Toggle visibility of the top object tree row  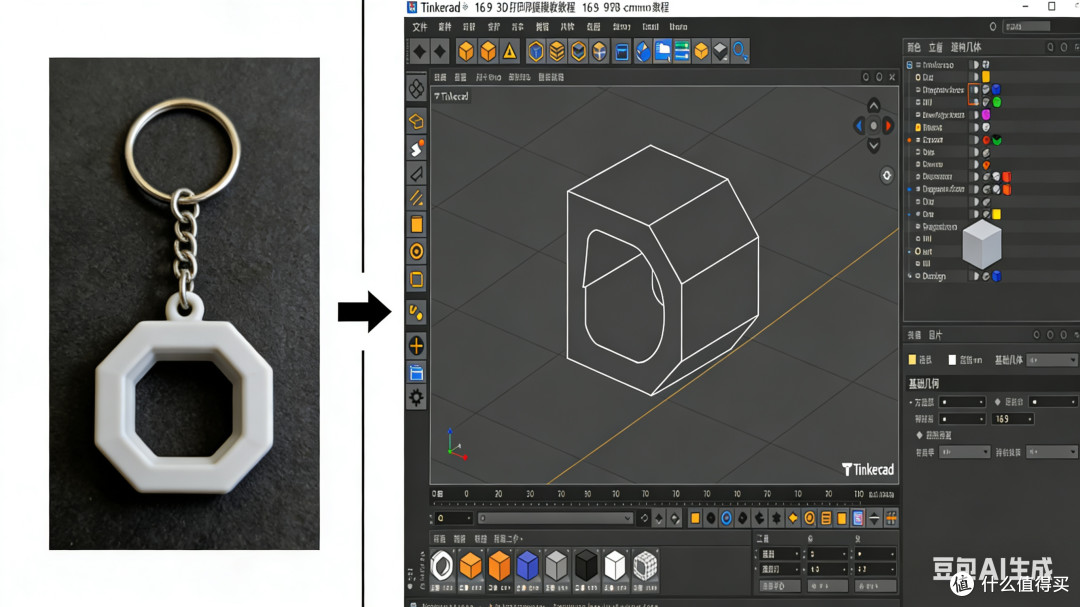tap(975, 65)
